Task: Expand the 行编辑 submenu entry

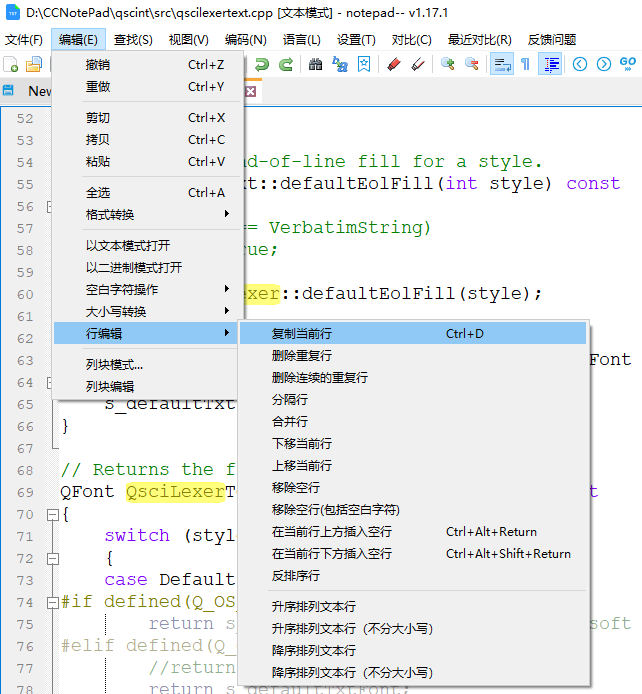Action: tap(148, 334)
